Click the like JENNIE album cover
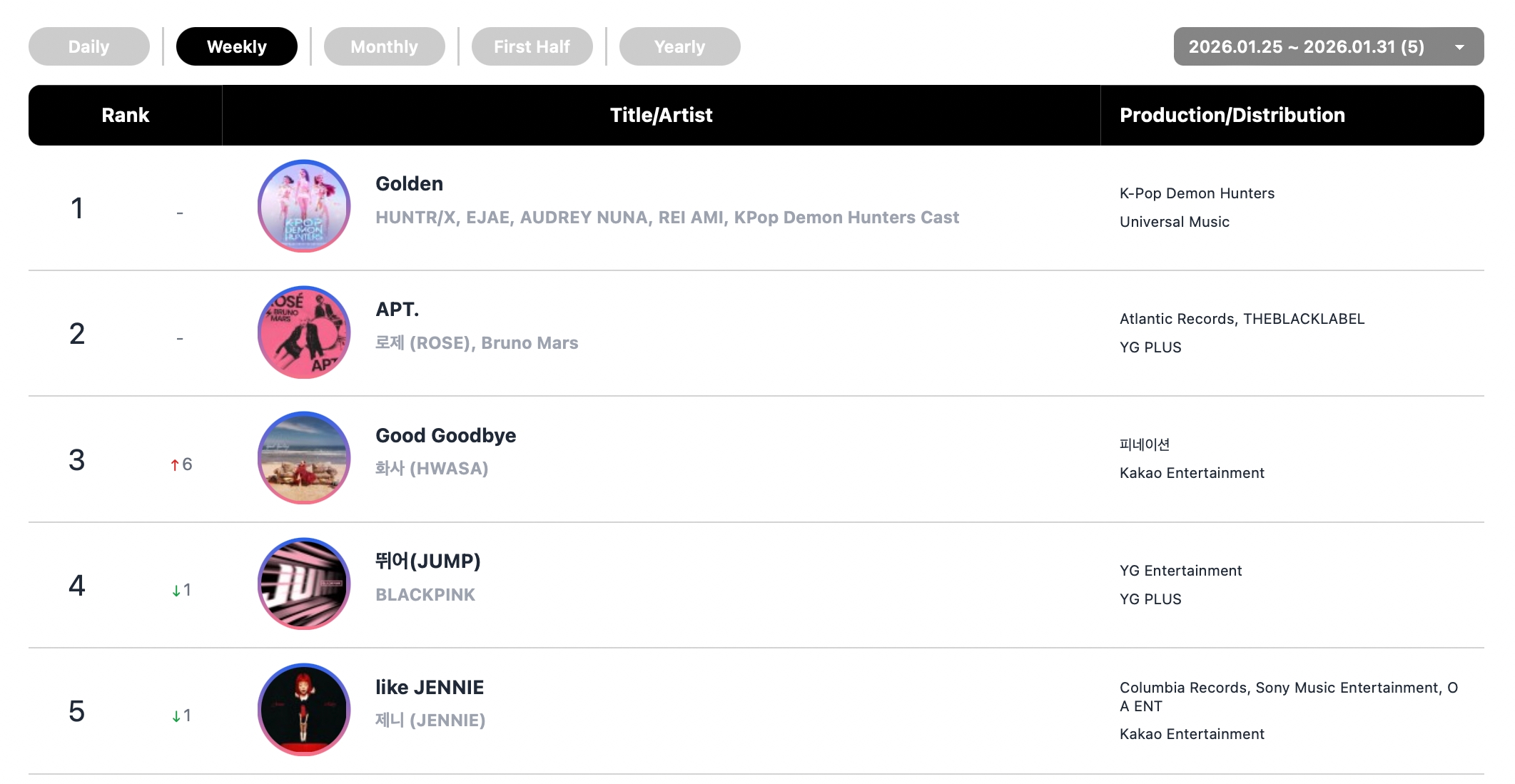The height and width of the screenshot is (784, 1515). (304, 710)
